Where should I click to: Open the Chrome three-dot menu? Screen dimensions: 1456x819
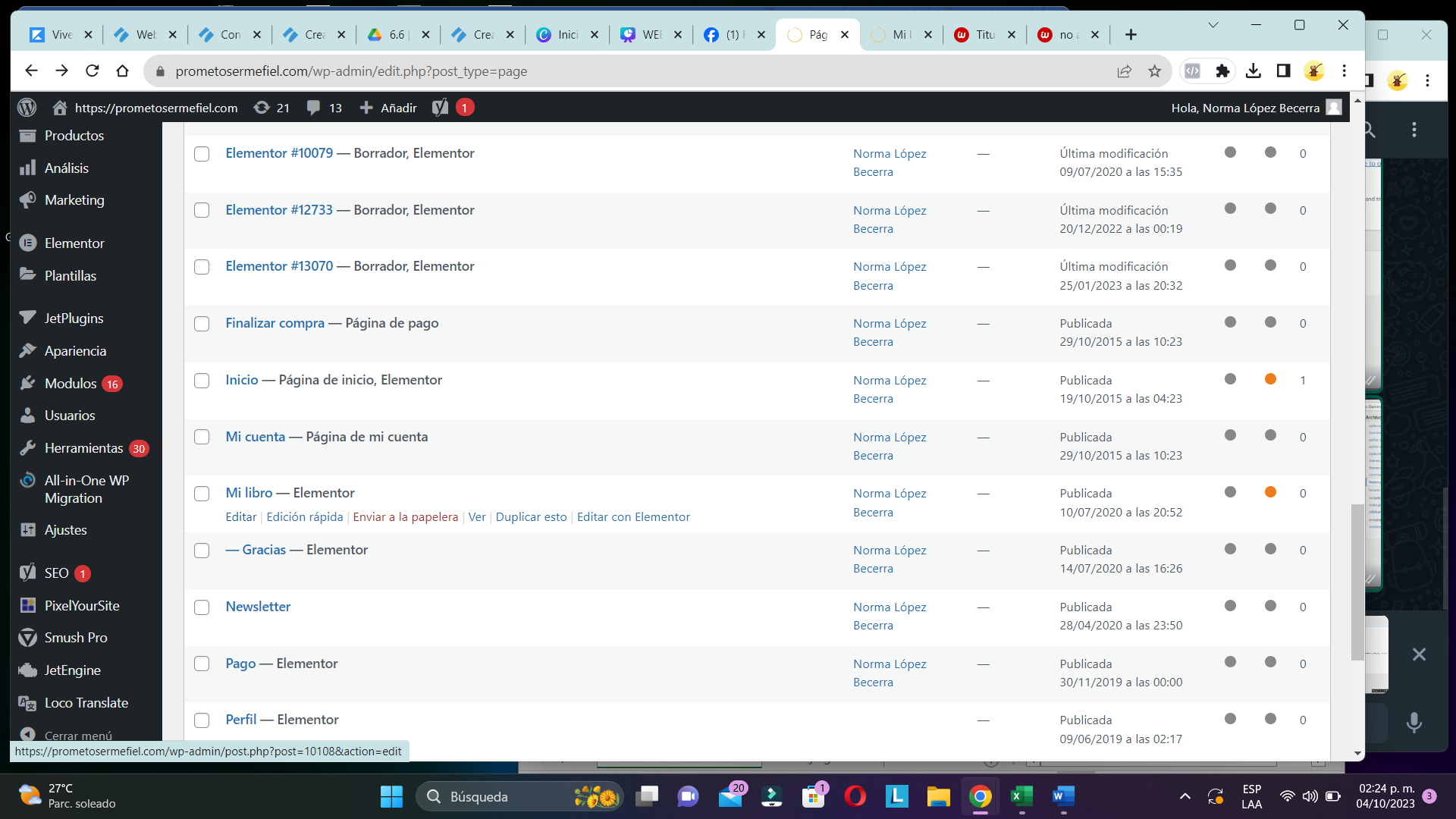tap(1344, 71)
